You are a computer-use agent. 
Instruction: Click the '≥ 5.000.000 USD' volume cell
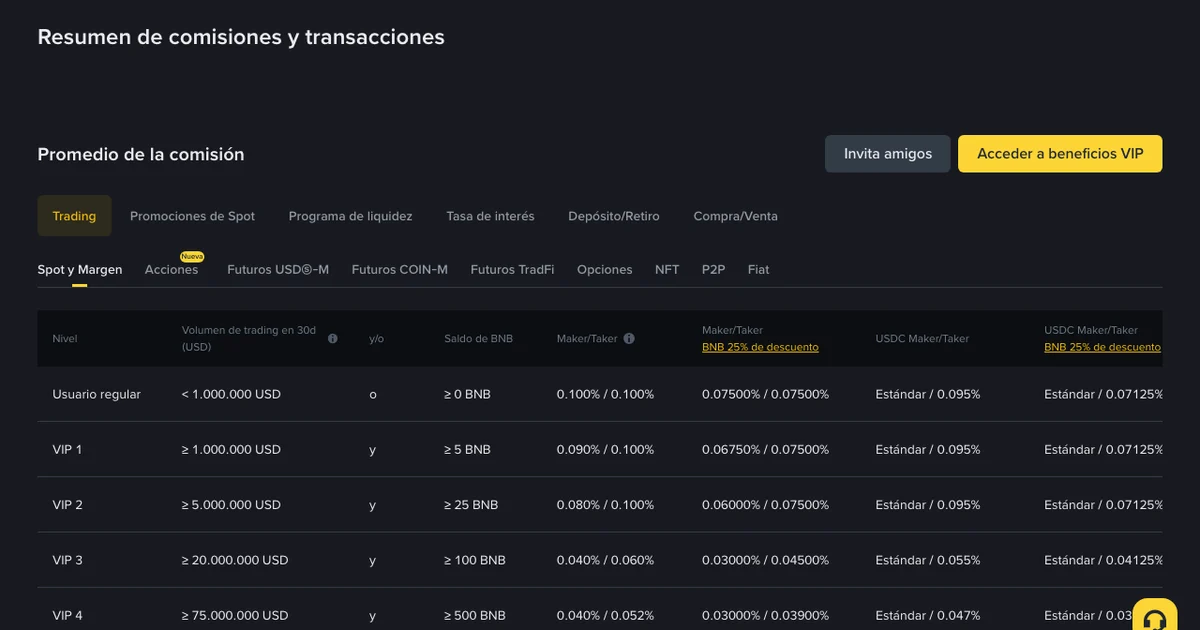tap(231, 505)
